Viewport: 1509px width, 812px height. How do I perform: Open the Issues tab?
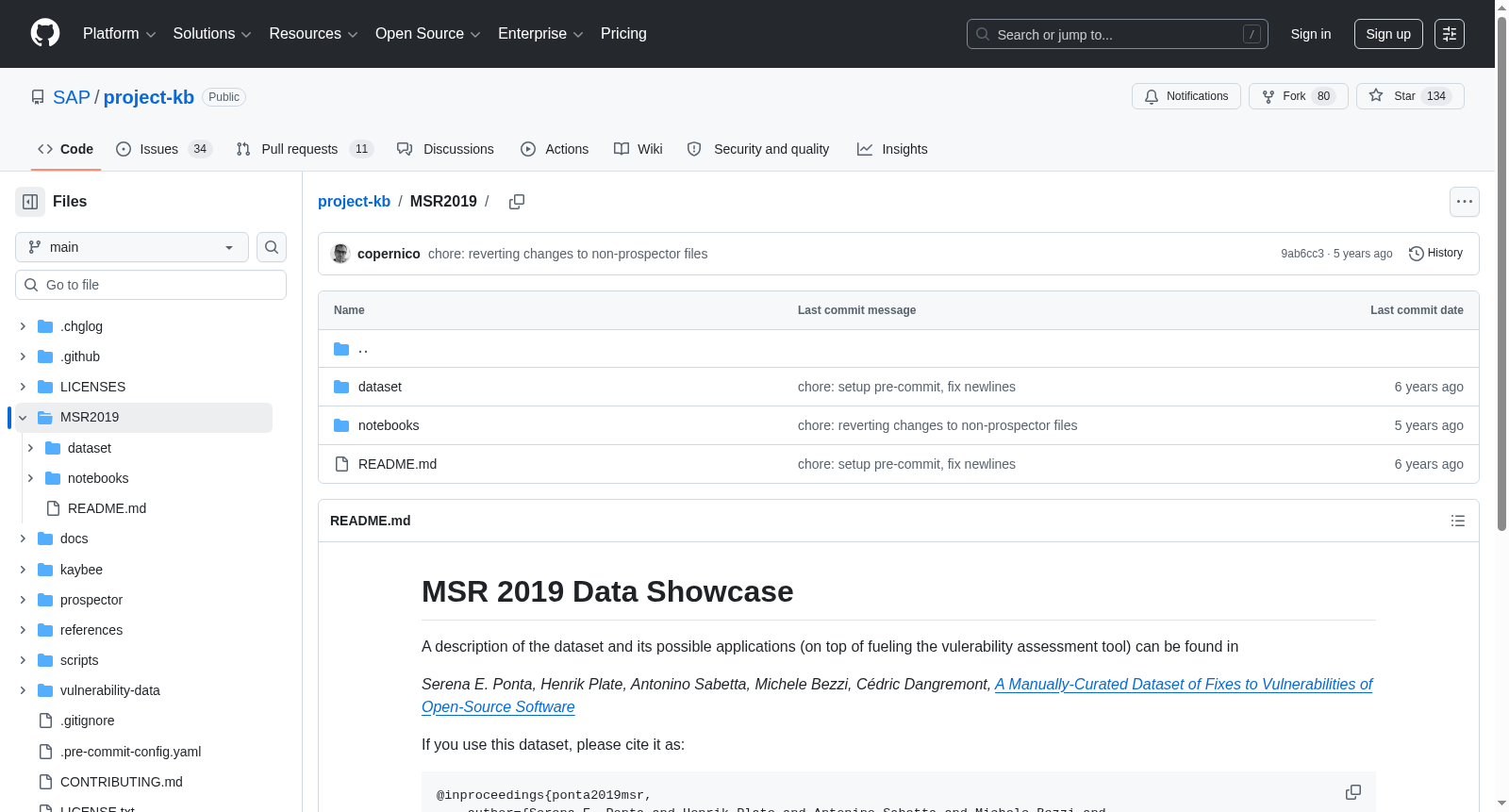164,149
